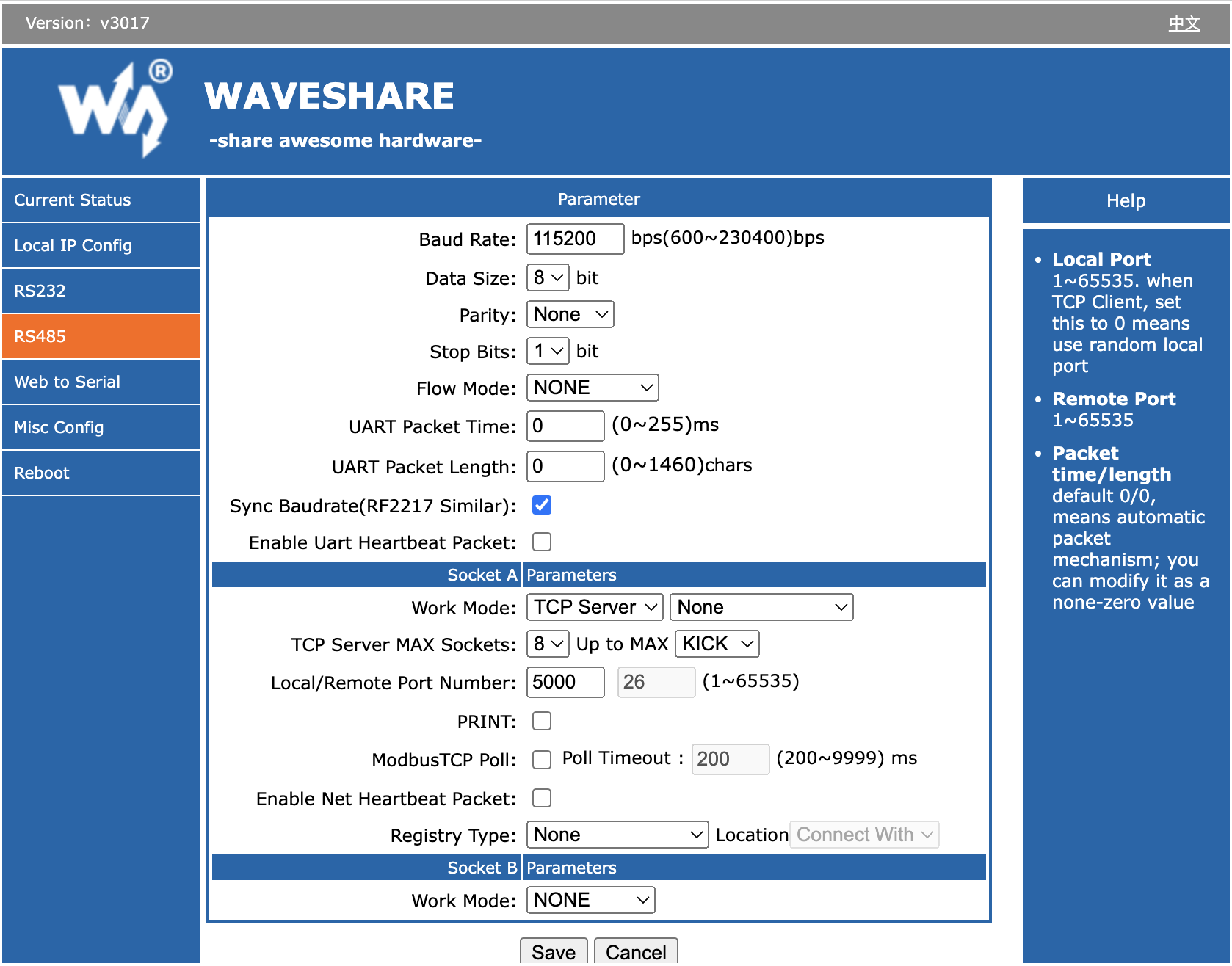Uncheck Sync Baudrate (RF2217 Similar) checkbox

(542, 505)
